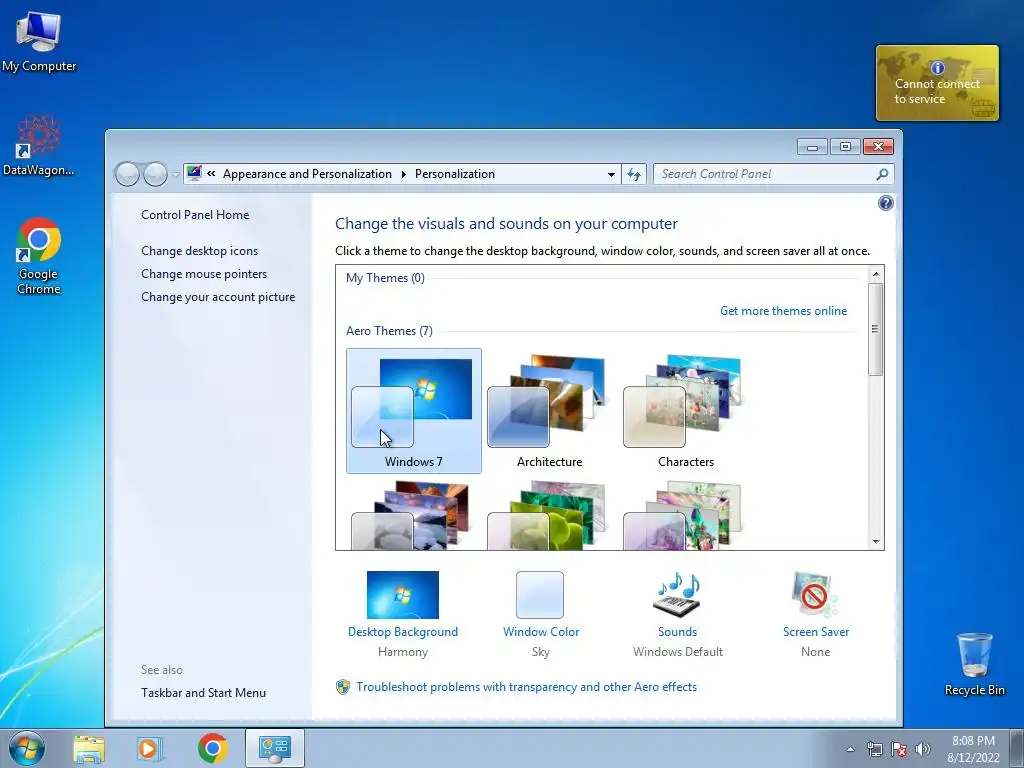Show hidden tray icons arrow
Viewport: 1024px width, 768px height.
(x=850, y=749)
